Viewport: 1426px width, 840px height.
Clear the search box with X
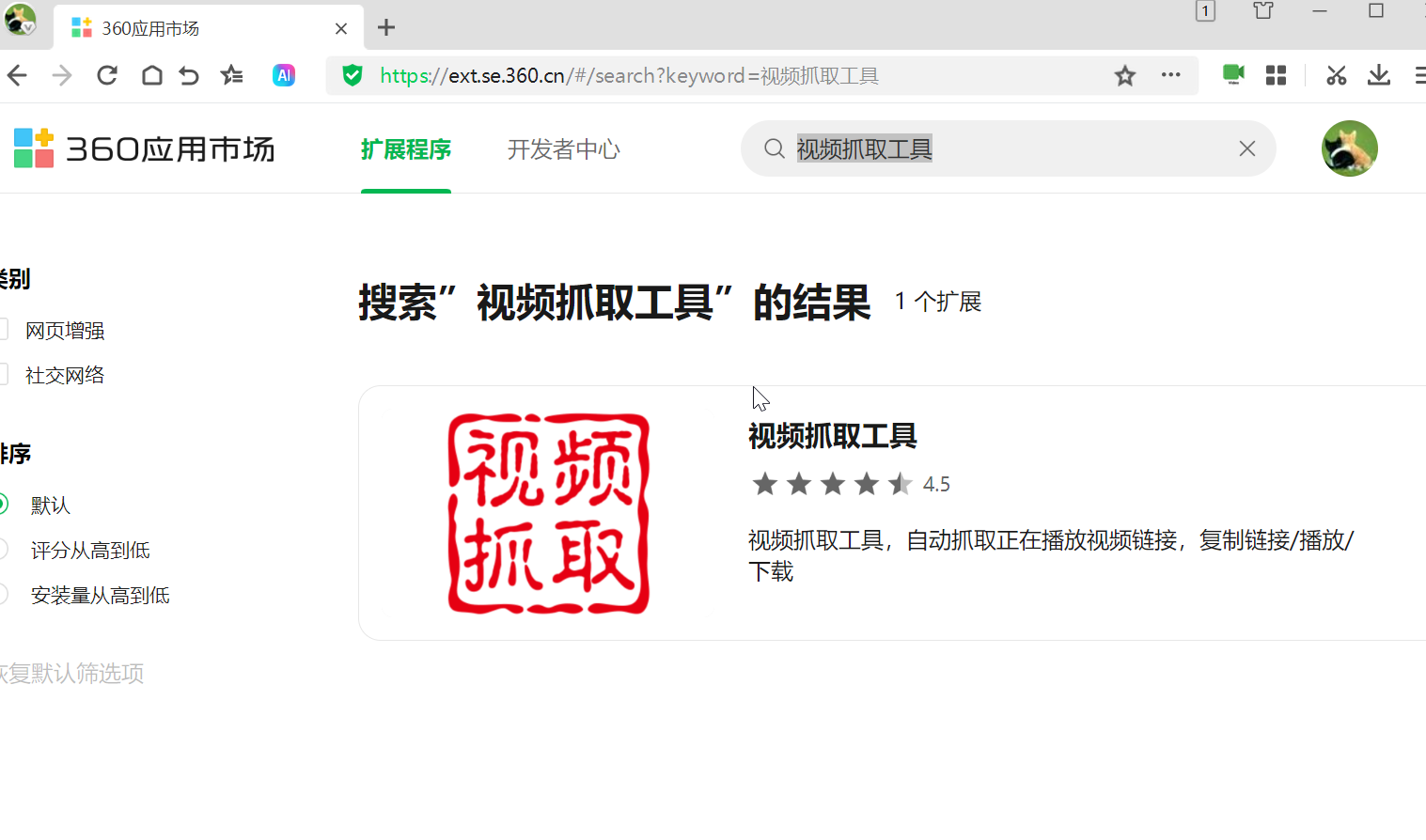[x=1247, y=148]
